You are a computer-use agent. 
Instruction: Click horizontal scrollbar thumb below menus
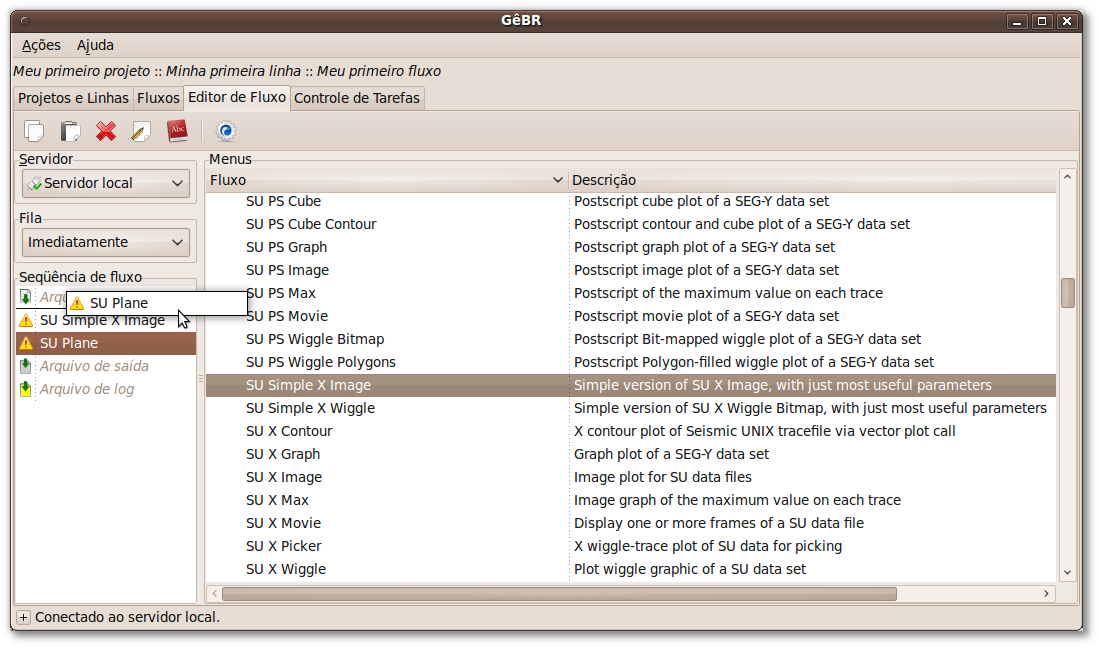pos(559,594)
